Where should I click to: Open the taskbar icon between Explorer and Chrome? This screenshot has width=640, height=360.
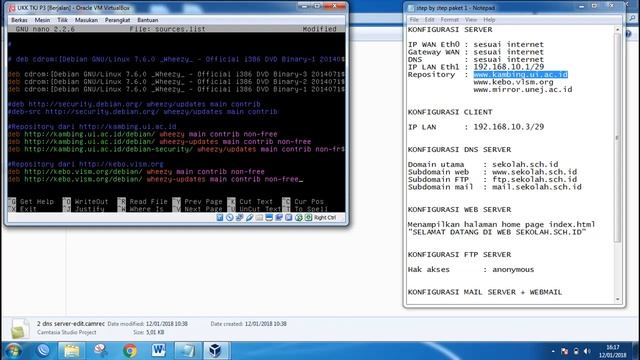tap(100, 351)
